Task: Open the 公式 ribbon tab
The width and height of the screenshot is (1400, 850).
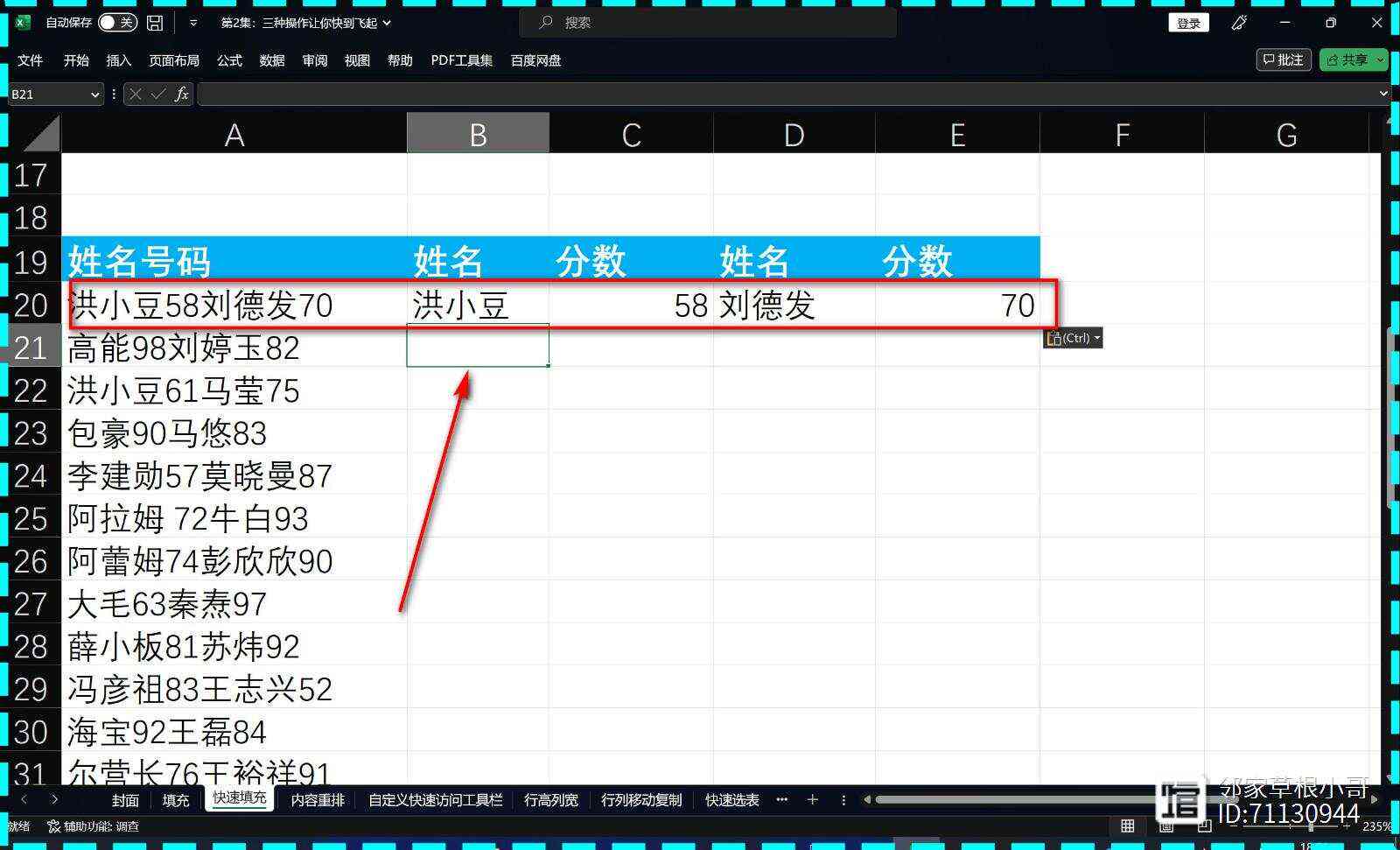Action: pyautogui.click(x=229, y=60)
